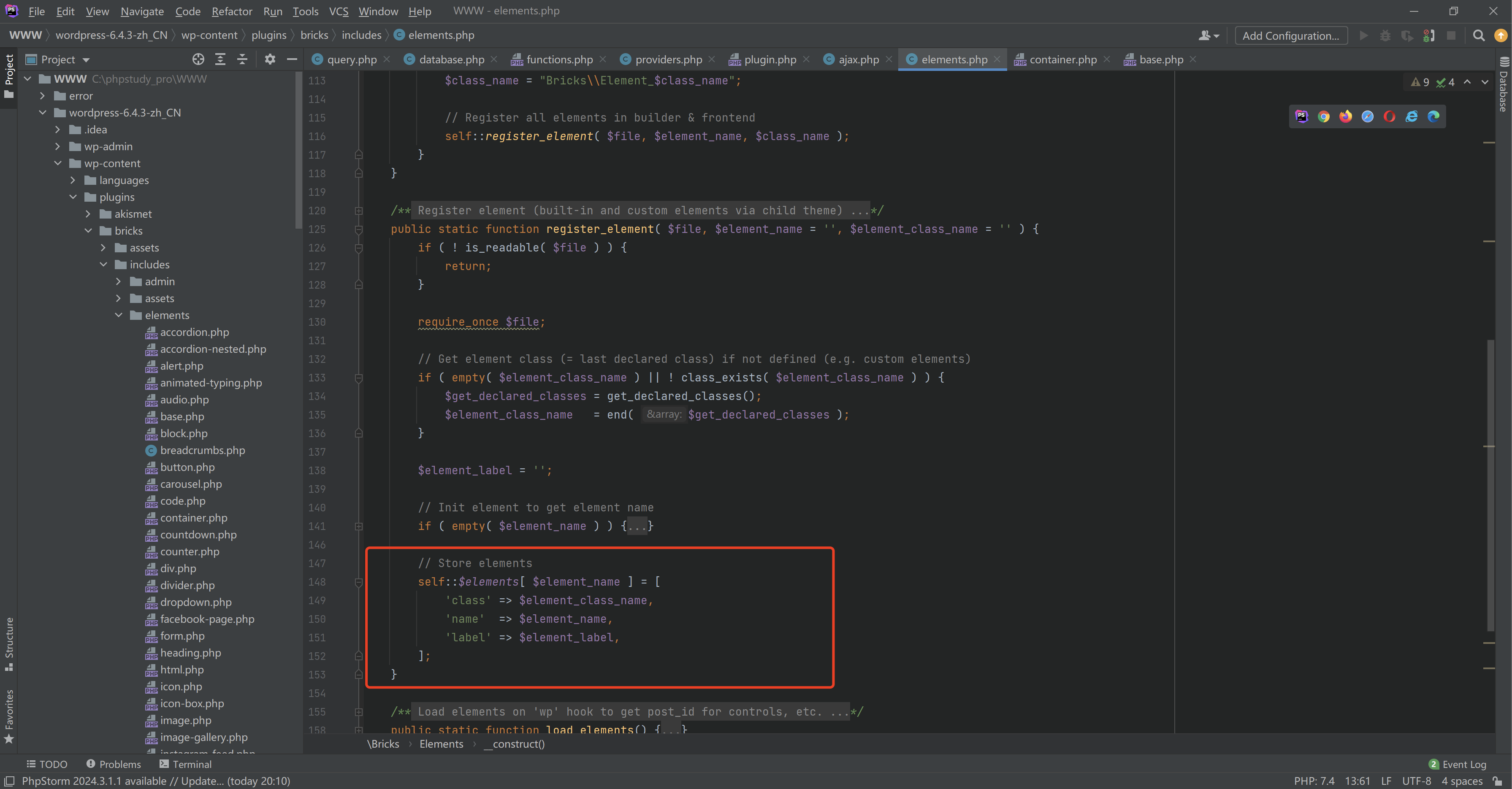This screenshot has width=1512, height=789.
Task: Open file in Opera browser icon
Action: pyautogui.click(x=1389, y=116)
